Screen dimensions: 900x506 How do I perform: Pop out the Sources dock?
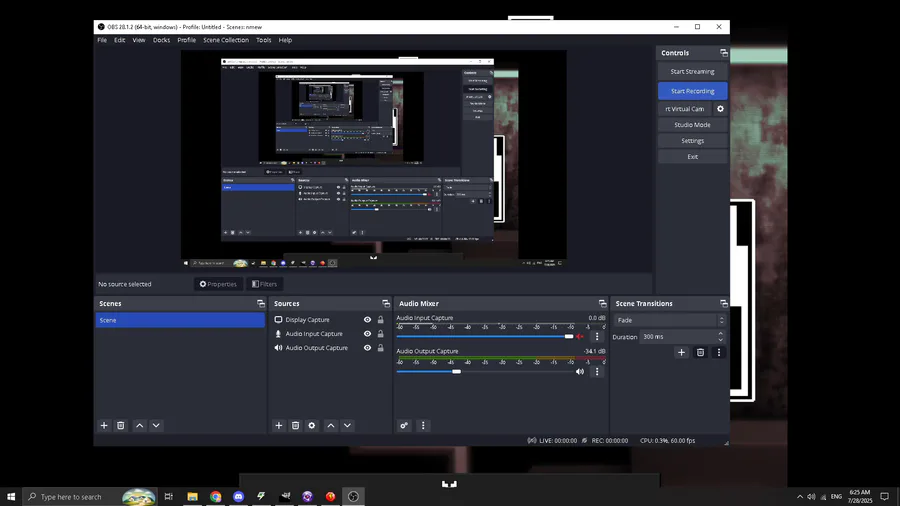(386, 303)
